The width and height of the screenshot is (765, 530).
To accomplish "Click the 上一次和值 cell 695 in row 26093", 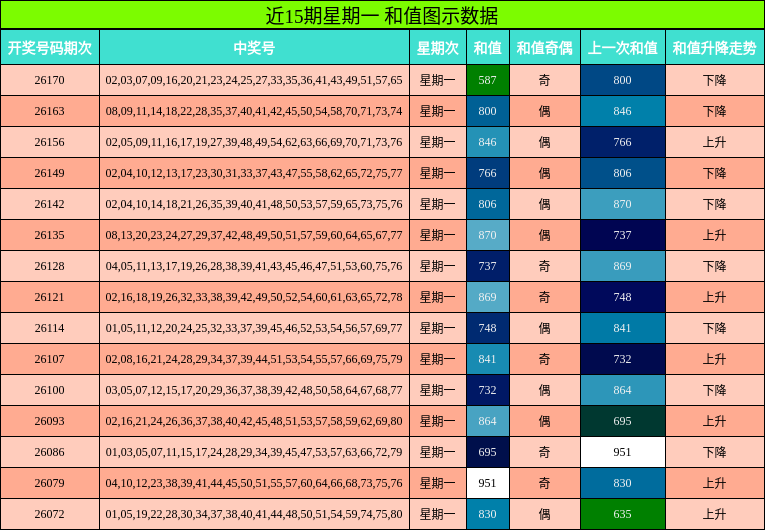I will point(623,421).
